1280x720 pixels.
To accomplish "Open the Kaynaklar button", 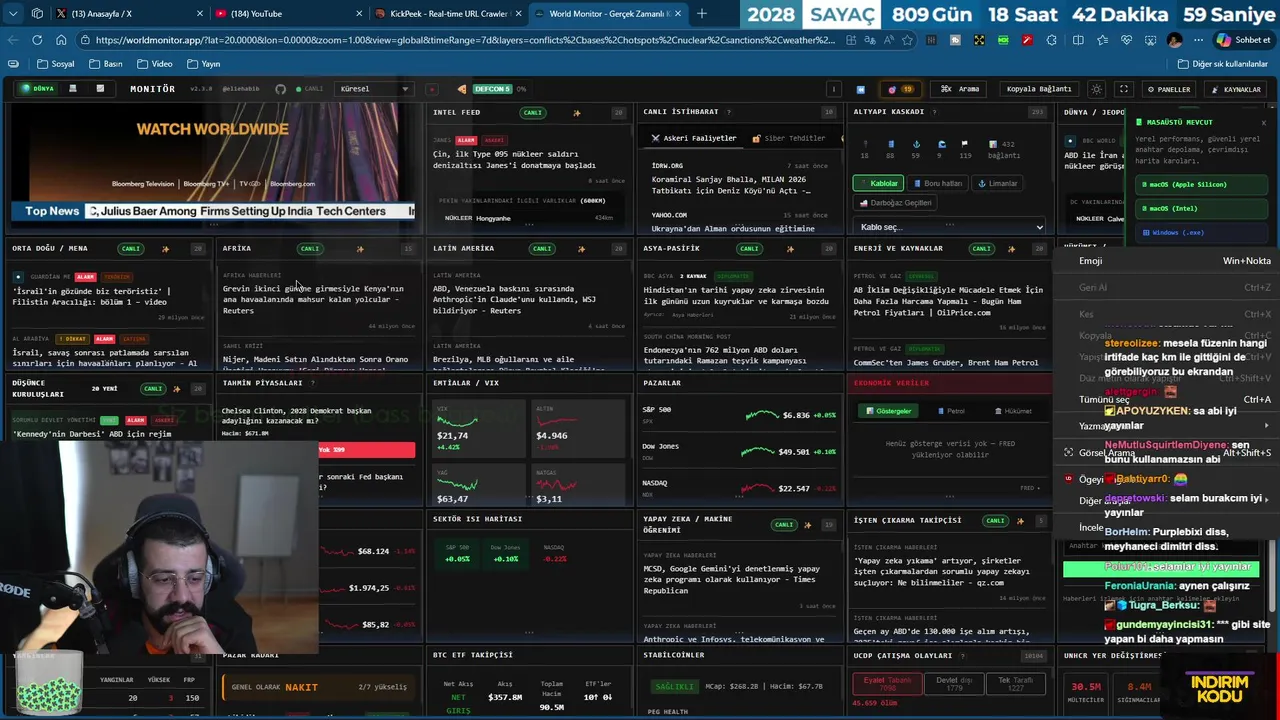I will tap(1236, 89).
